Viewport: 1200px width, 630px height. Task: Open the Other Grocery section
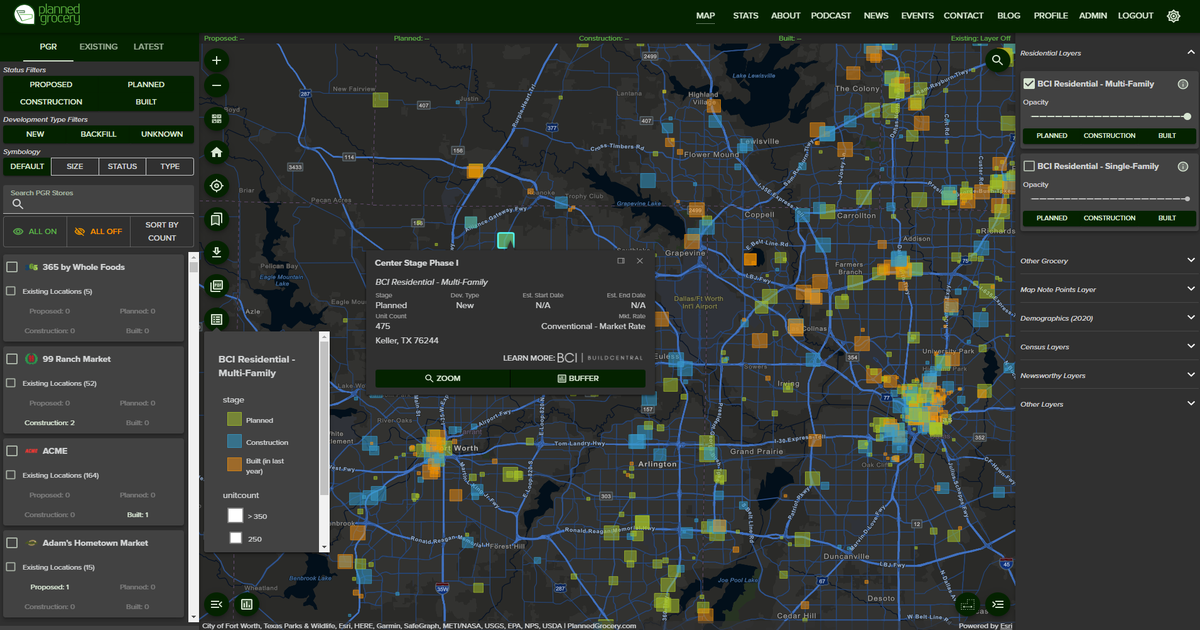click(x=1108, y=261)
